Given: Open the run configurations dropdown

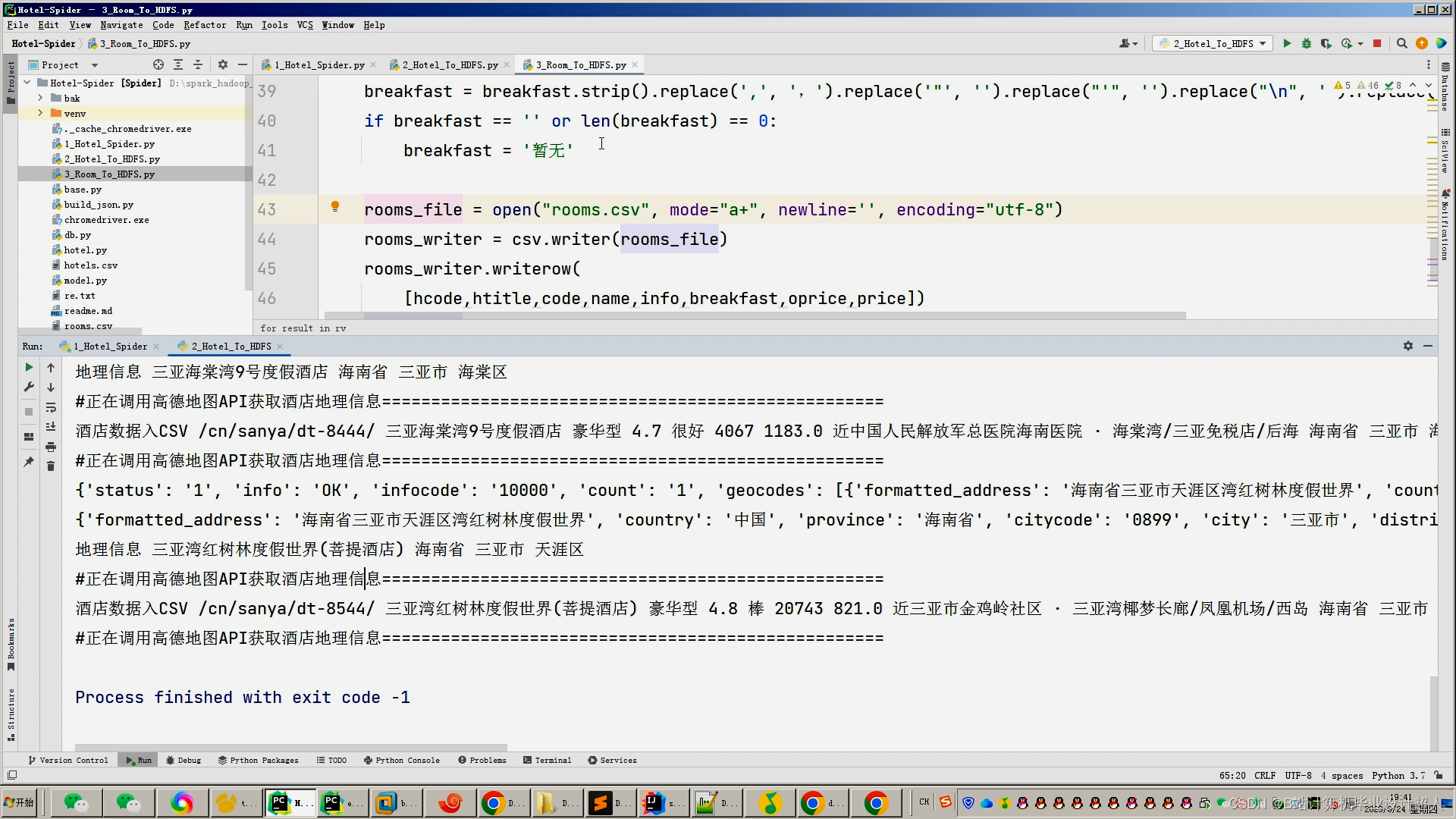Looking at the screenshot, I should [x=1261, y=43].
